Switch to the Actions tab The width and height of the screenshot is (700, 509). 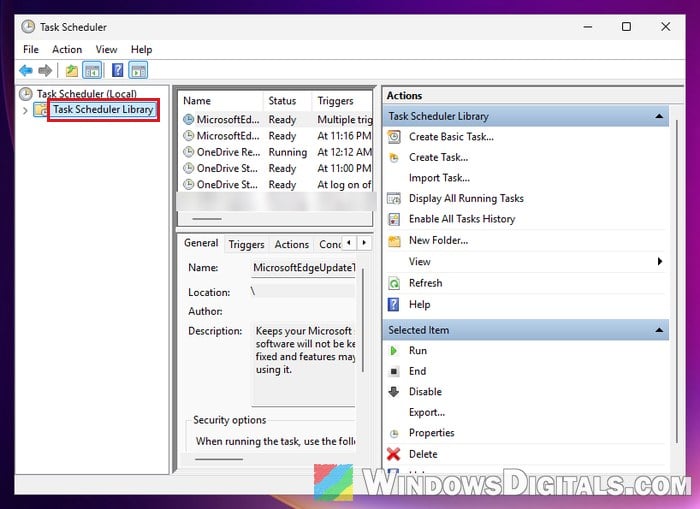click(292, 245)
